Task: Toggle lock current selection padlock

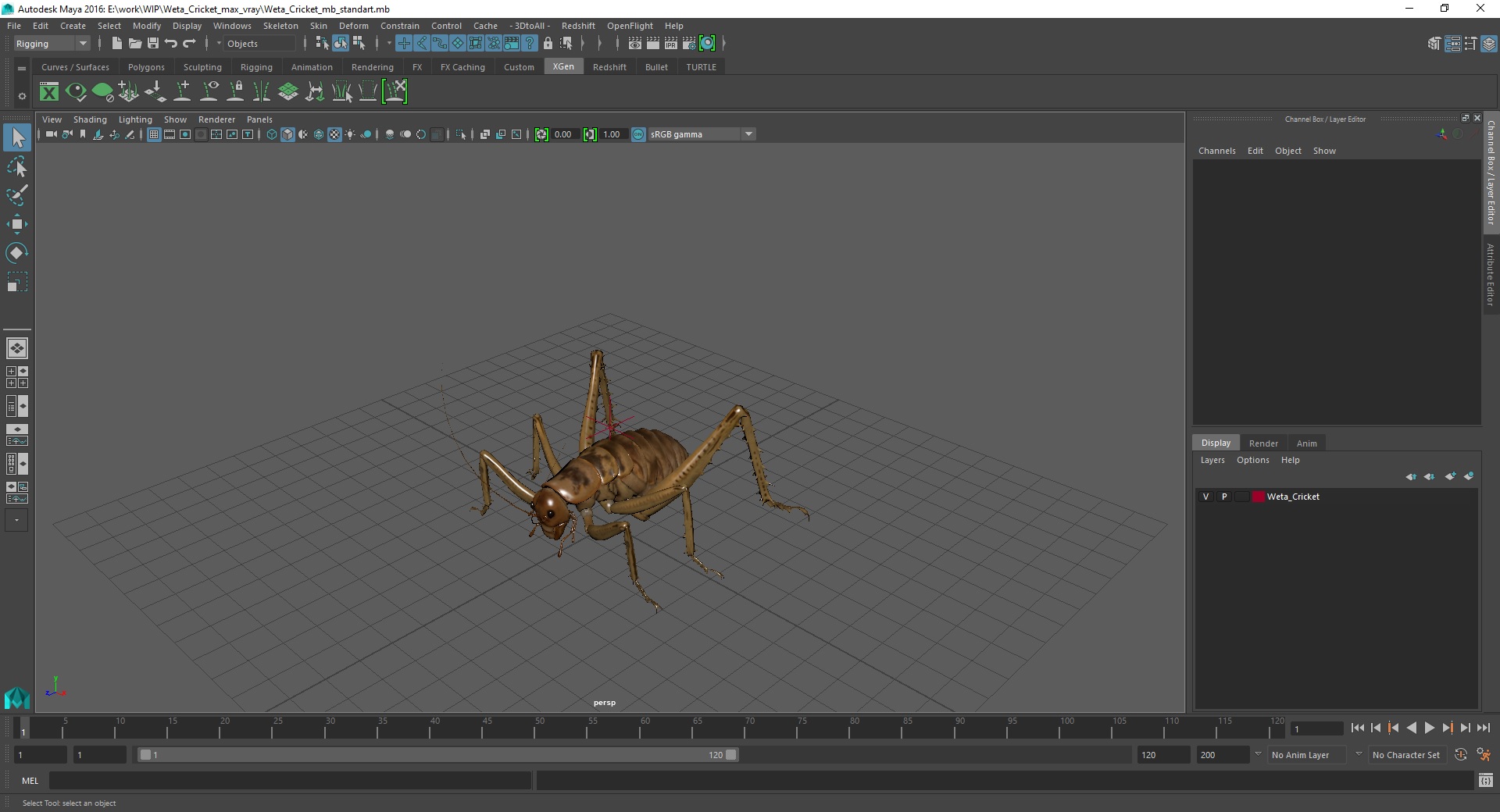Action: [548, 44]
